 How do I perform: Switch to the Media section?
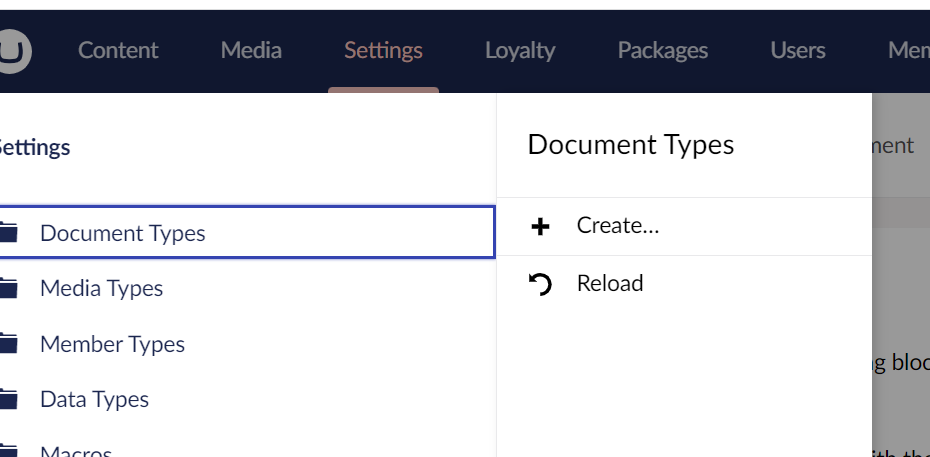(x=251, y=50)
